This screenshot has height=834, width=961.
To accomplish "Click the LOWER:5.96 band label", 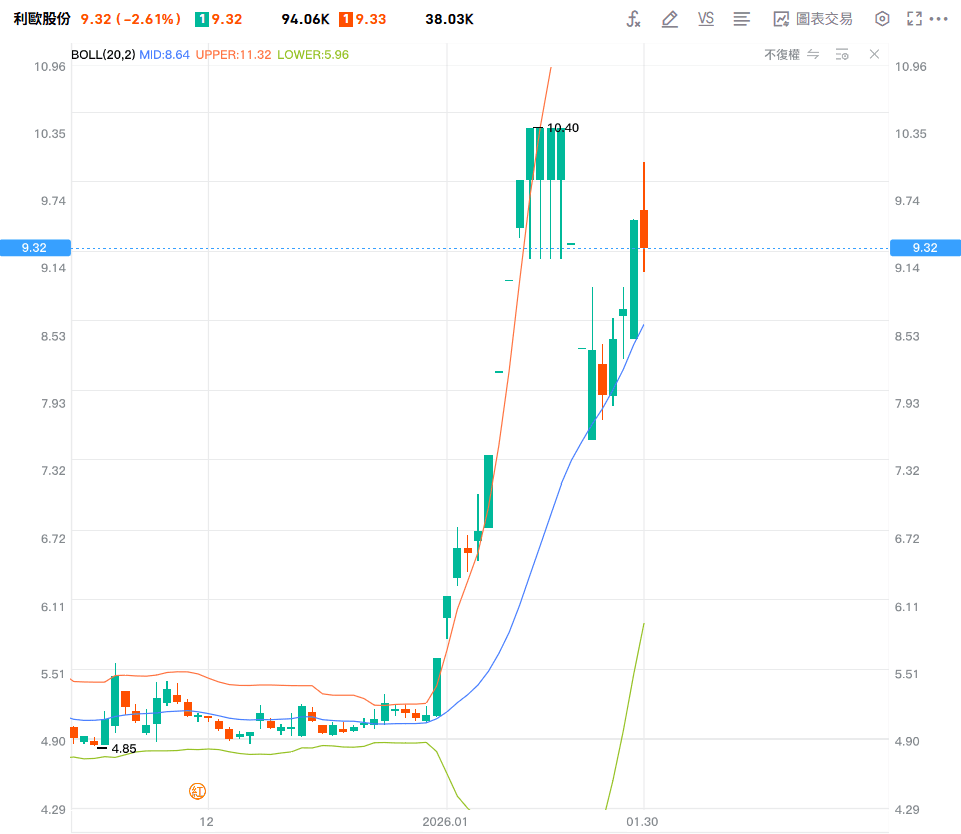I will coord(313,55).
